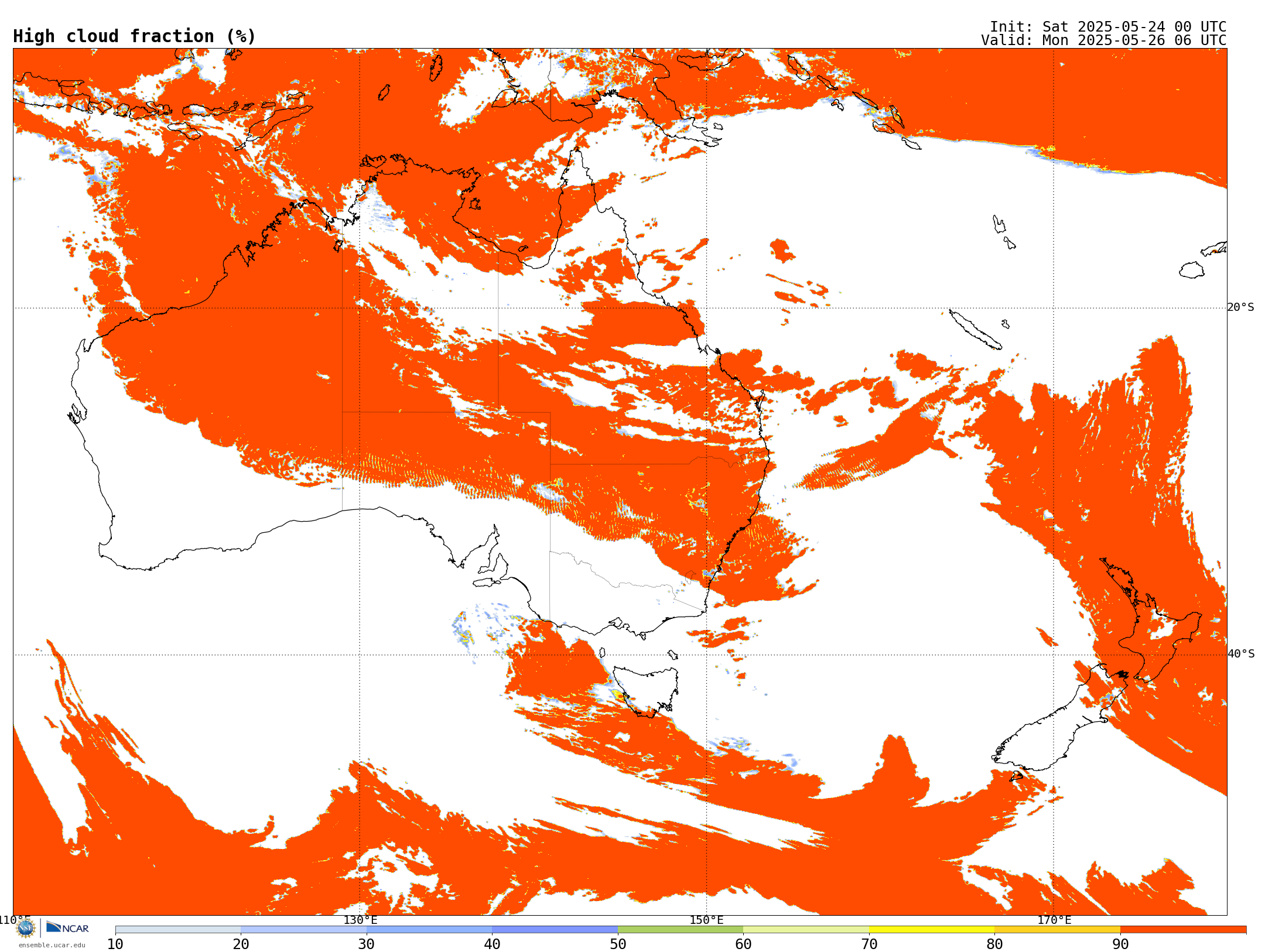Click the 80-90 gold colorbar segment

(x=1057, y=930)
